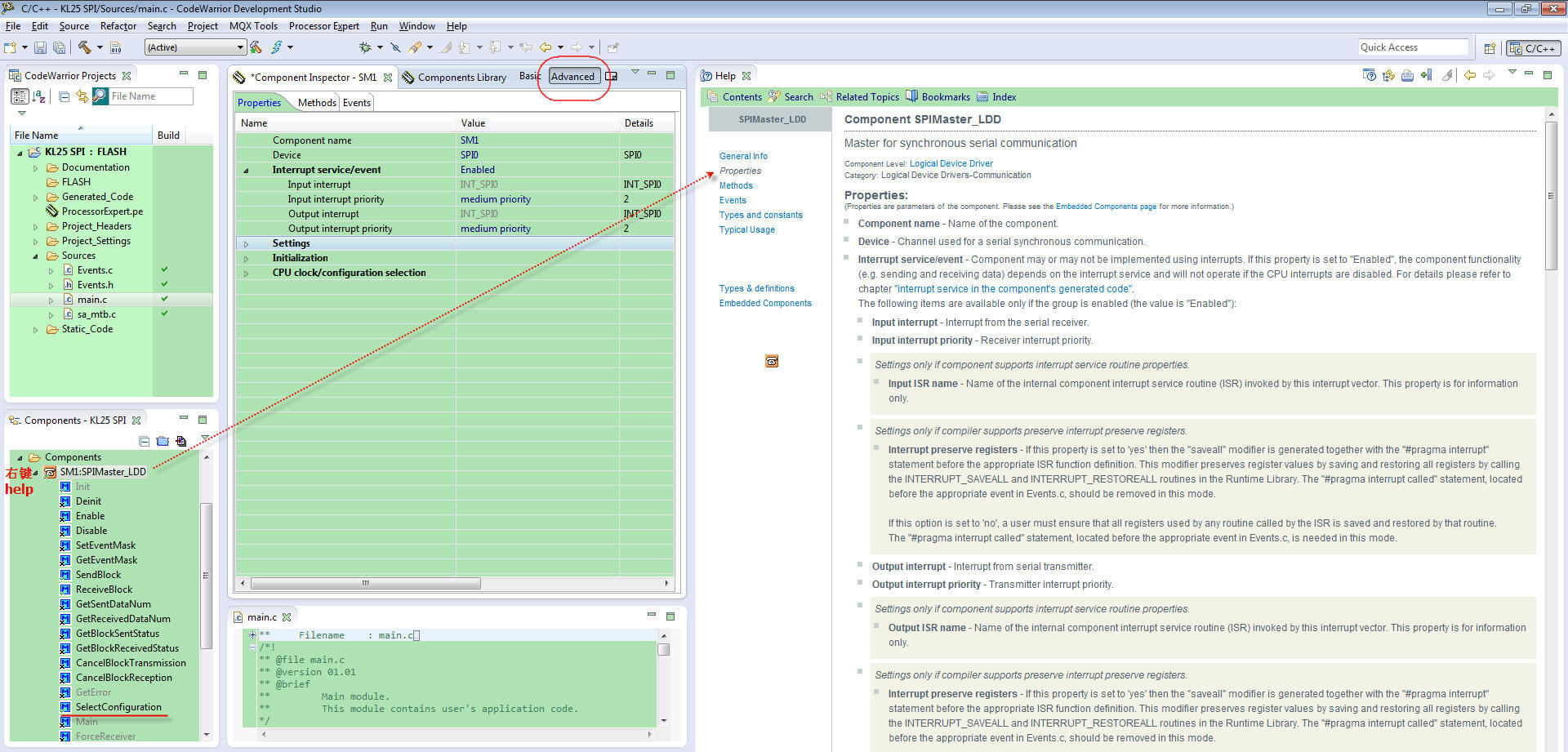
Task: Toggle the SelectConfiguration method in the Components tree
Action: click(x=65, y=707)
